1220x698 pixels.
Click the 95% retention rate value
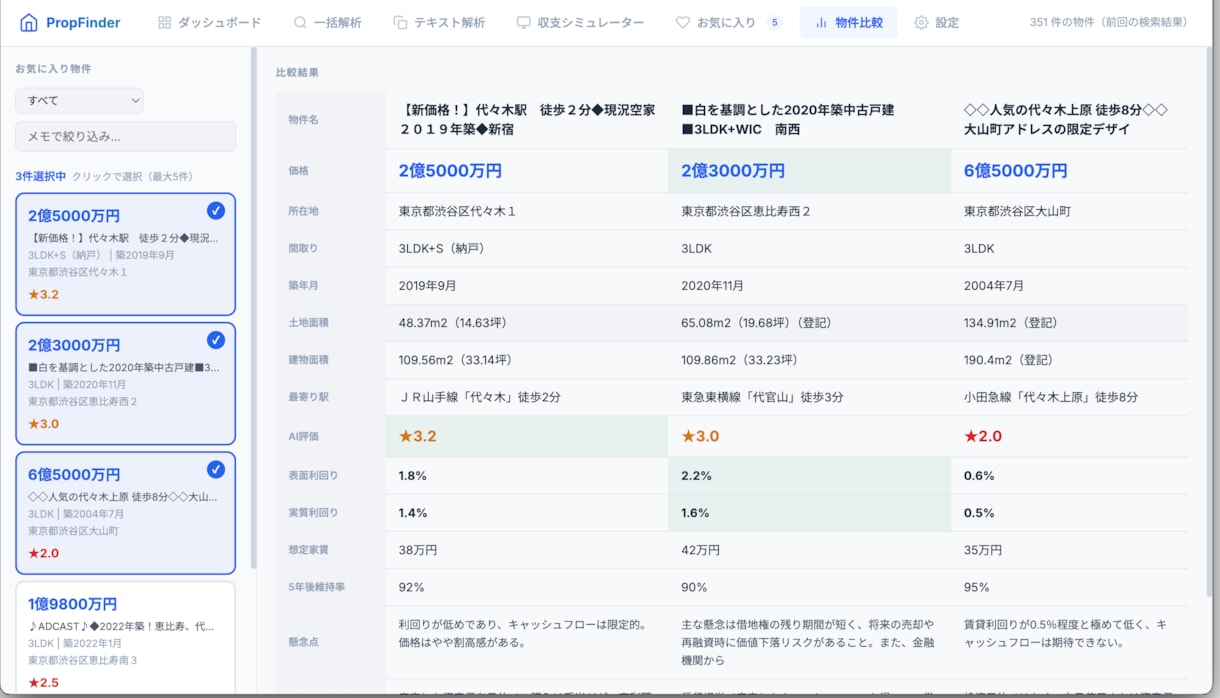[977, 587]
